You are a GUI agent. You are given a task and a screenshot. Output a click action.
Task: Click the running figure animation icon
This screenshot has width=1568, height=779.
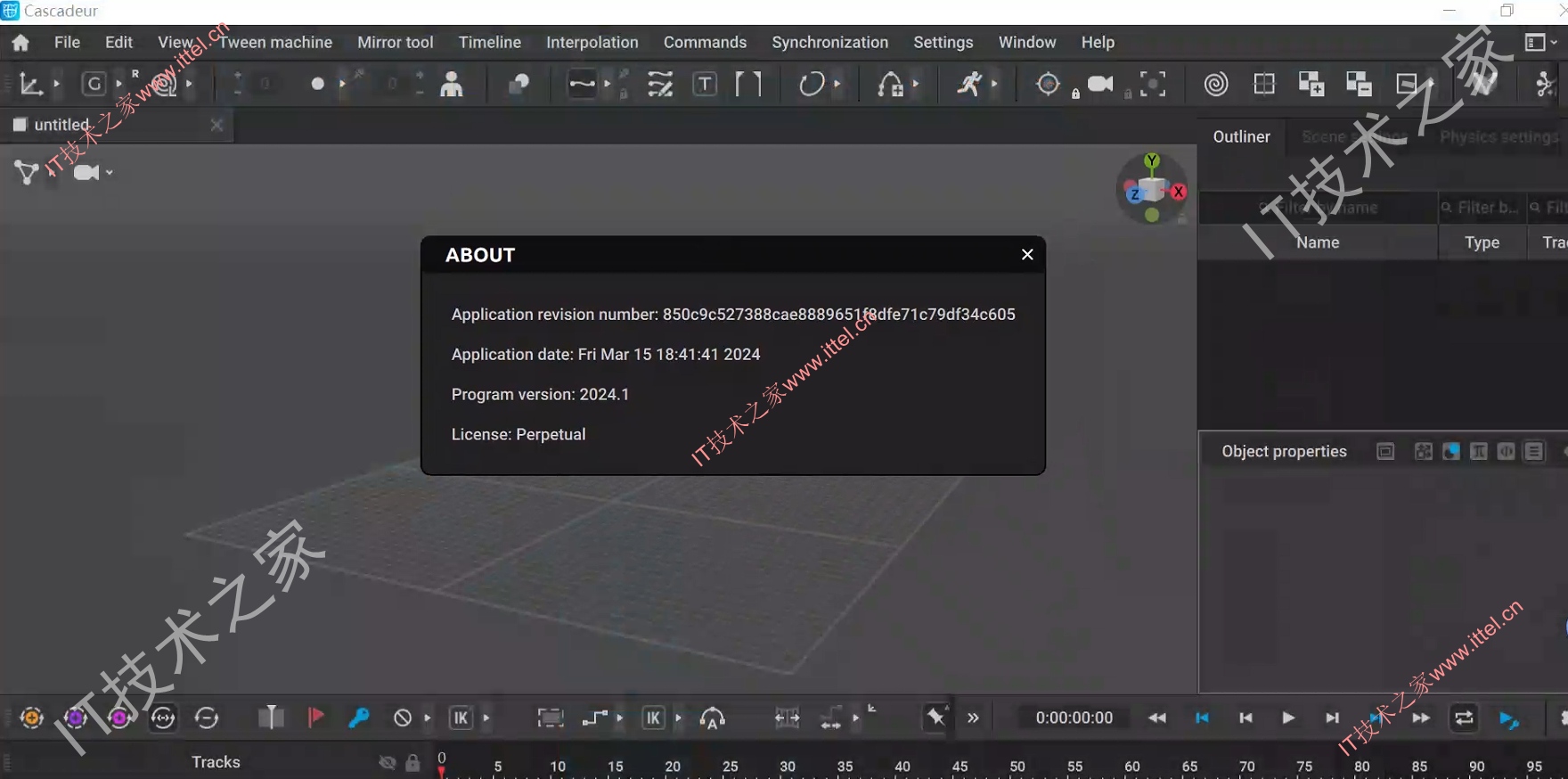(968, 85)
